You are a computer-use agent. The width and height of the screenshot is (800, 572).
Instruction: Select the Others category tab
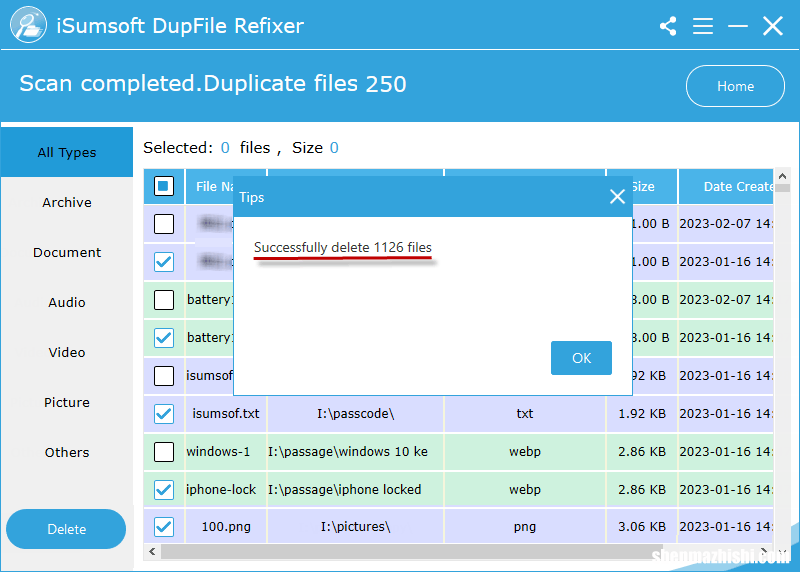pos(67,453)
